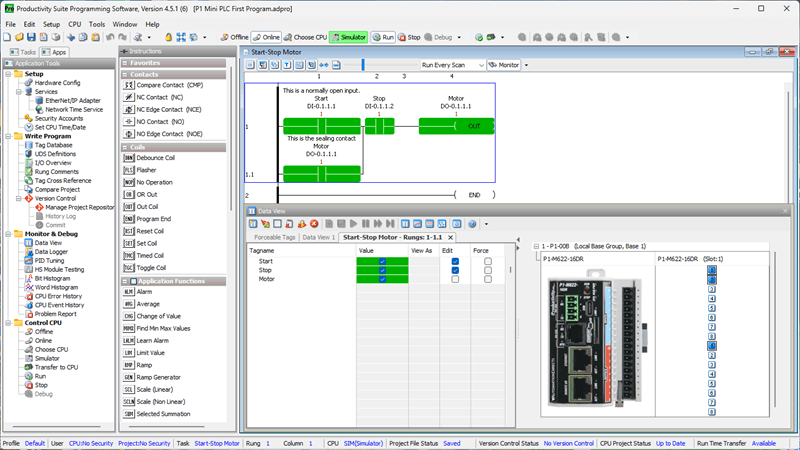Toggle the Motor tag value checkbox

tap(382, 279)
